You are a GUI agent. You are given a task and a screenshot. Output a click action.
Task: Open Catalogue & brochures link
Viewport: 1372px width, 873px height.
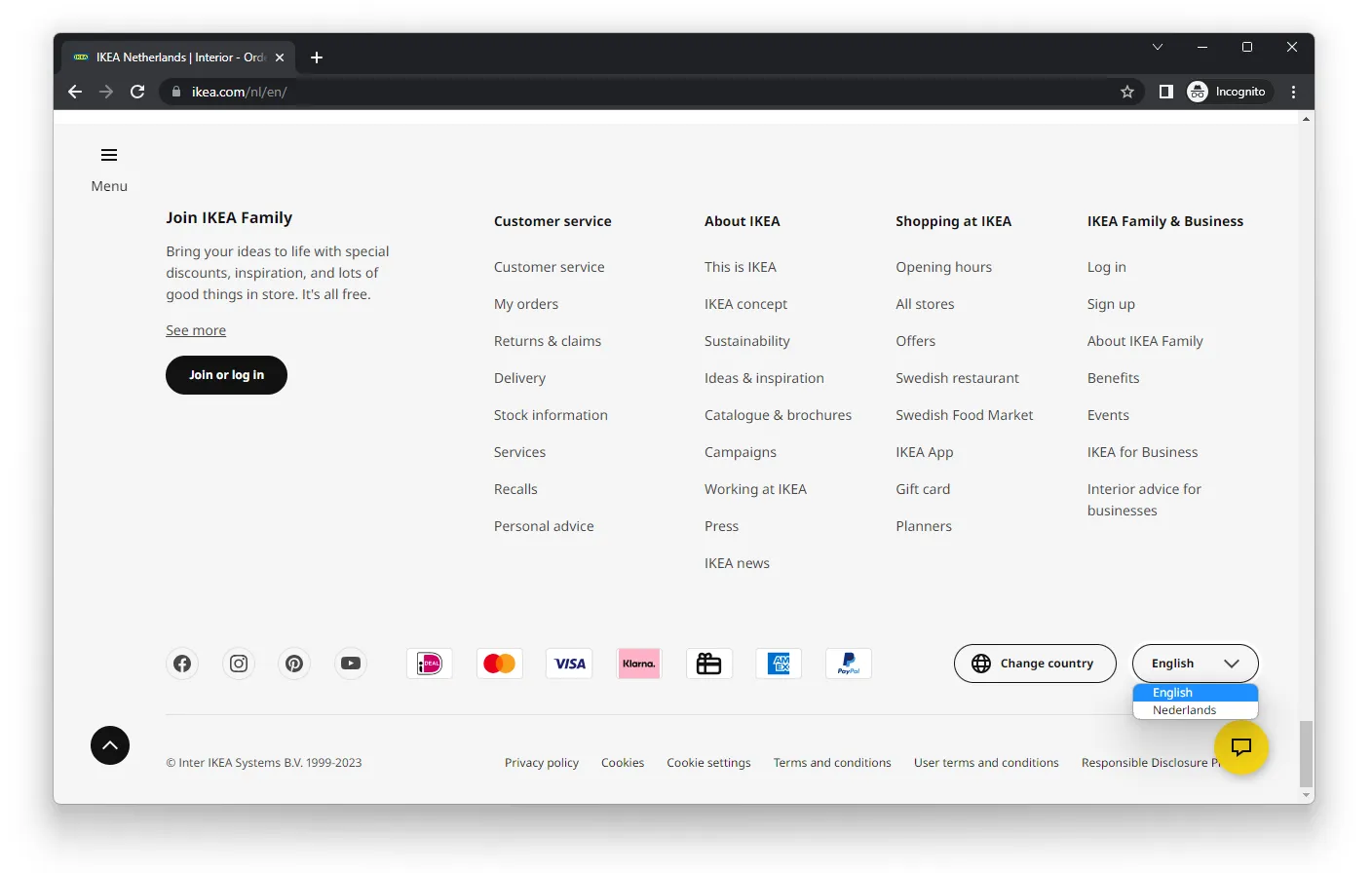778,415
